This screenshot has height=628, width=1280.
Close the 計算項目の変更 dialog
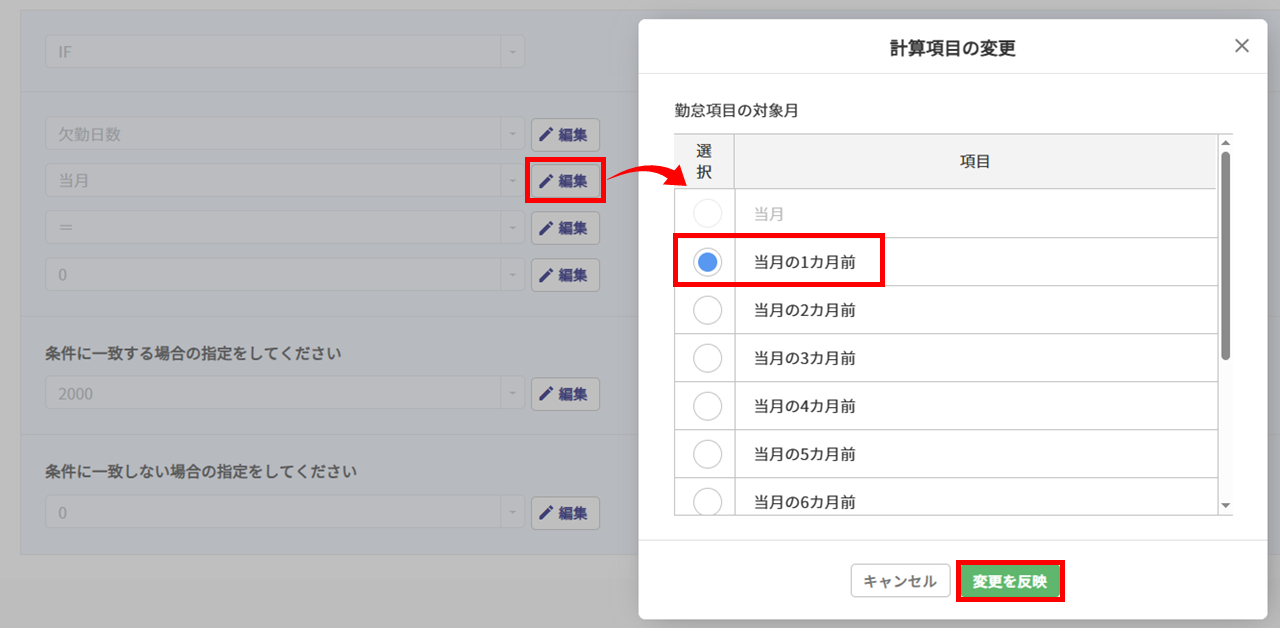(x=1242, y=46)
